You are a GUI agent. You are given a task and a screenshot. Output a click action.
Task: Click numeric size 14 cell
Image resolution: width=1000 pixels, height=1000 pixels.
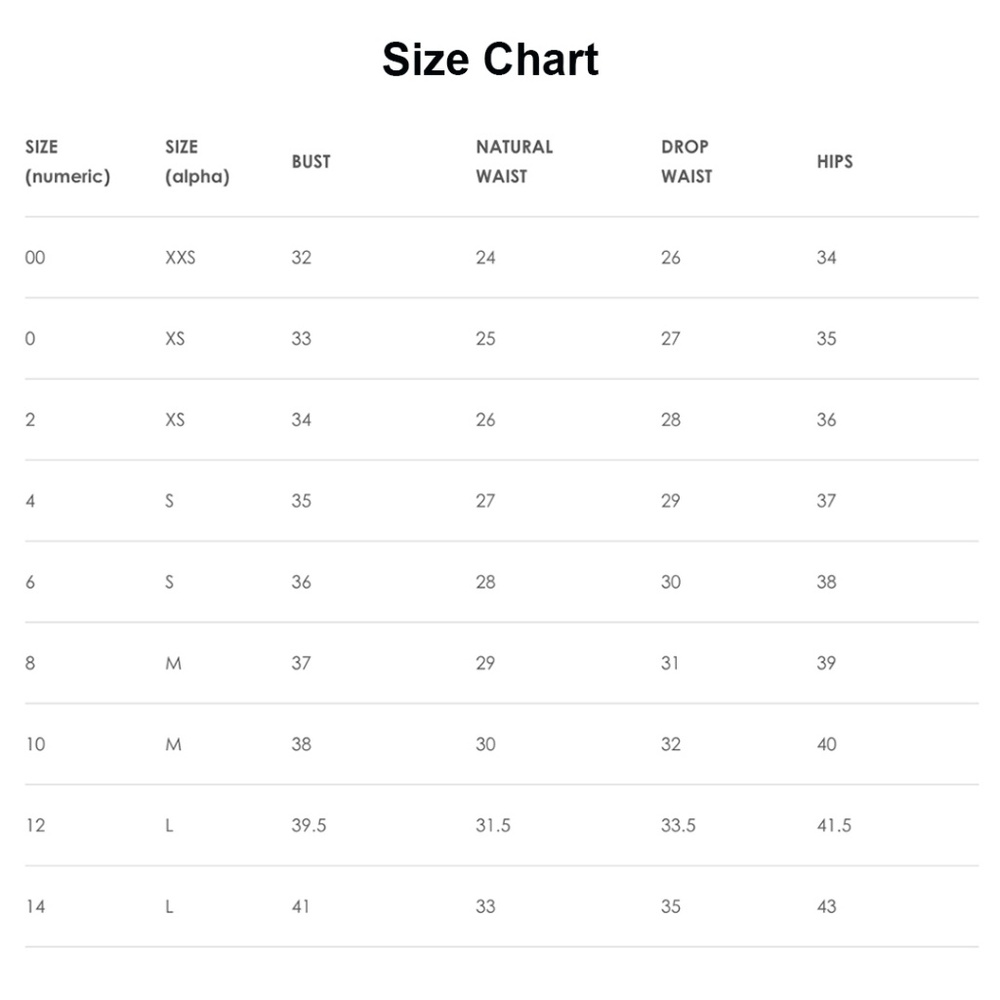(35, 906)
